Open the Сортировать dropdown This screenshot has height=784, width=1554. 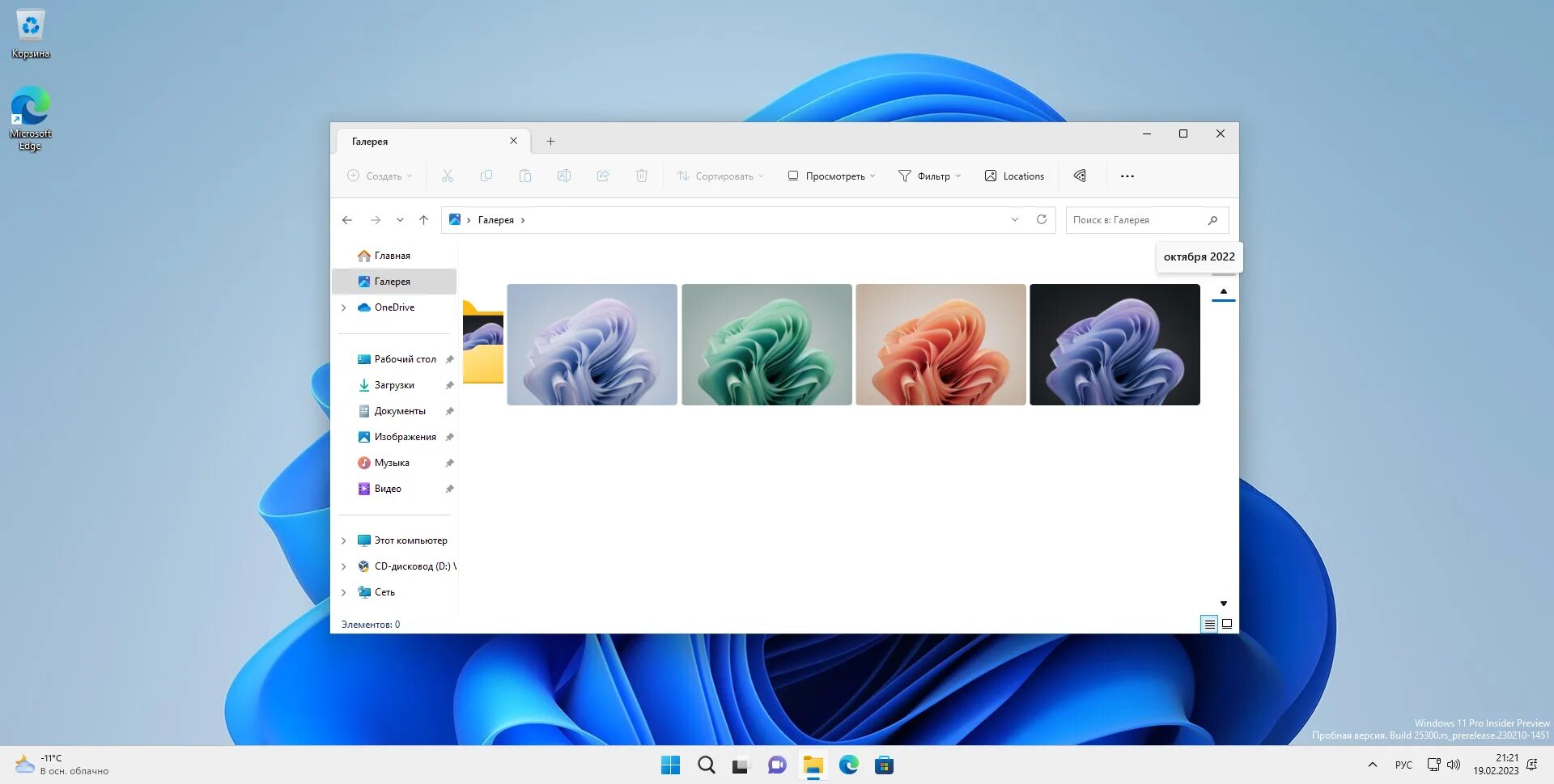point(719,176)
